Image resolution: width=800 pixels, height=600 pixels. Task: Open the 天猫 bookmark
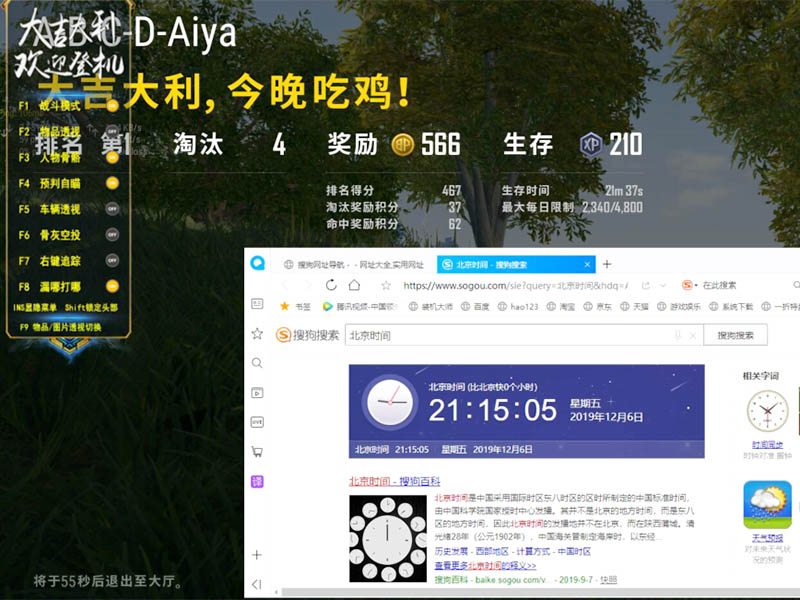(634, 306)
